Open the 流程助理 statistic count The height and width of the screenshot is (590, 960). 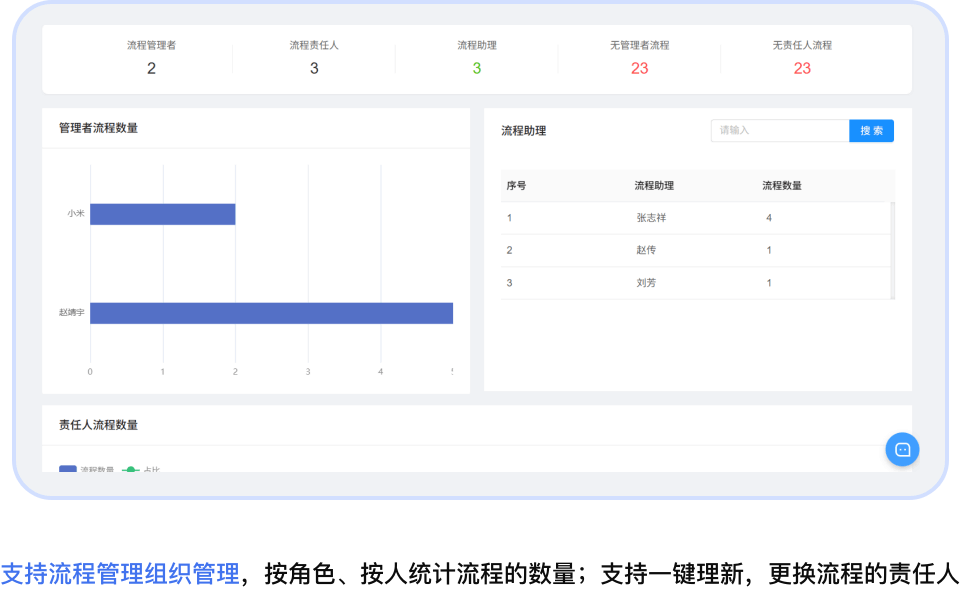pyautogui.click(x=476, y=68)
